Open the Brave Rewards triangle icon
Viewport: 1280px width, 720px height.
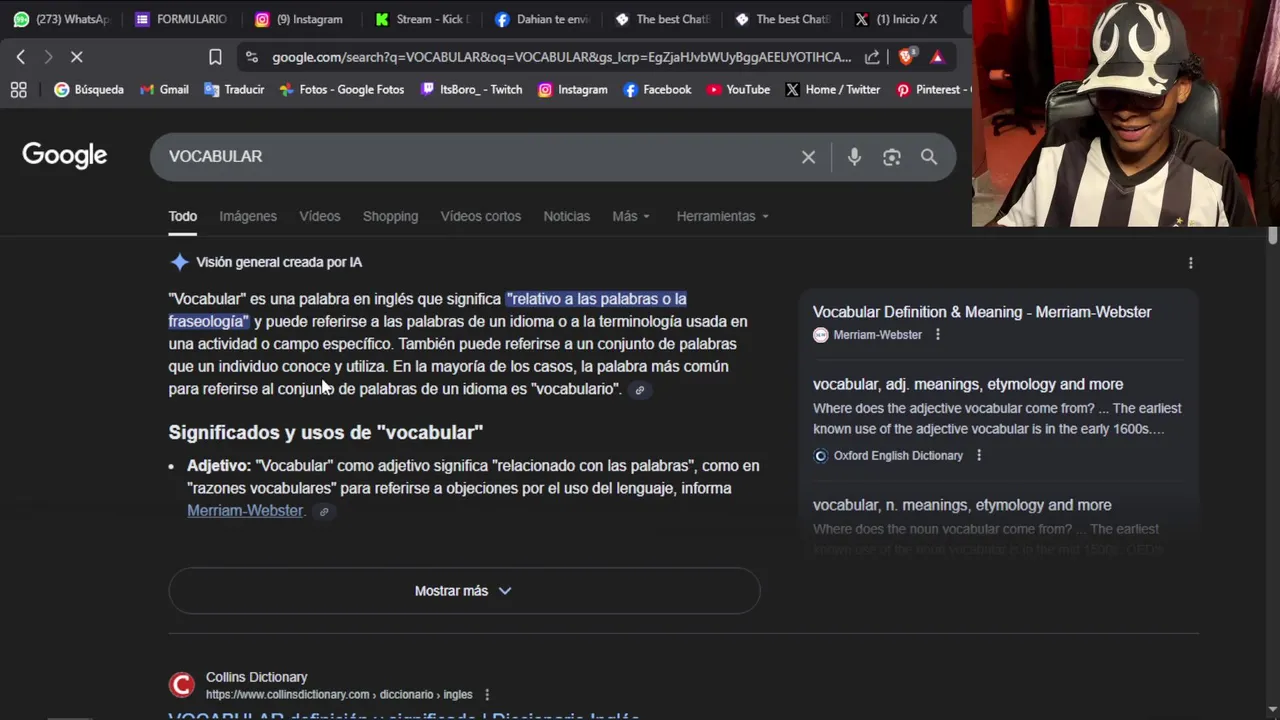[937, 57]
